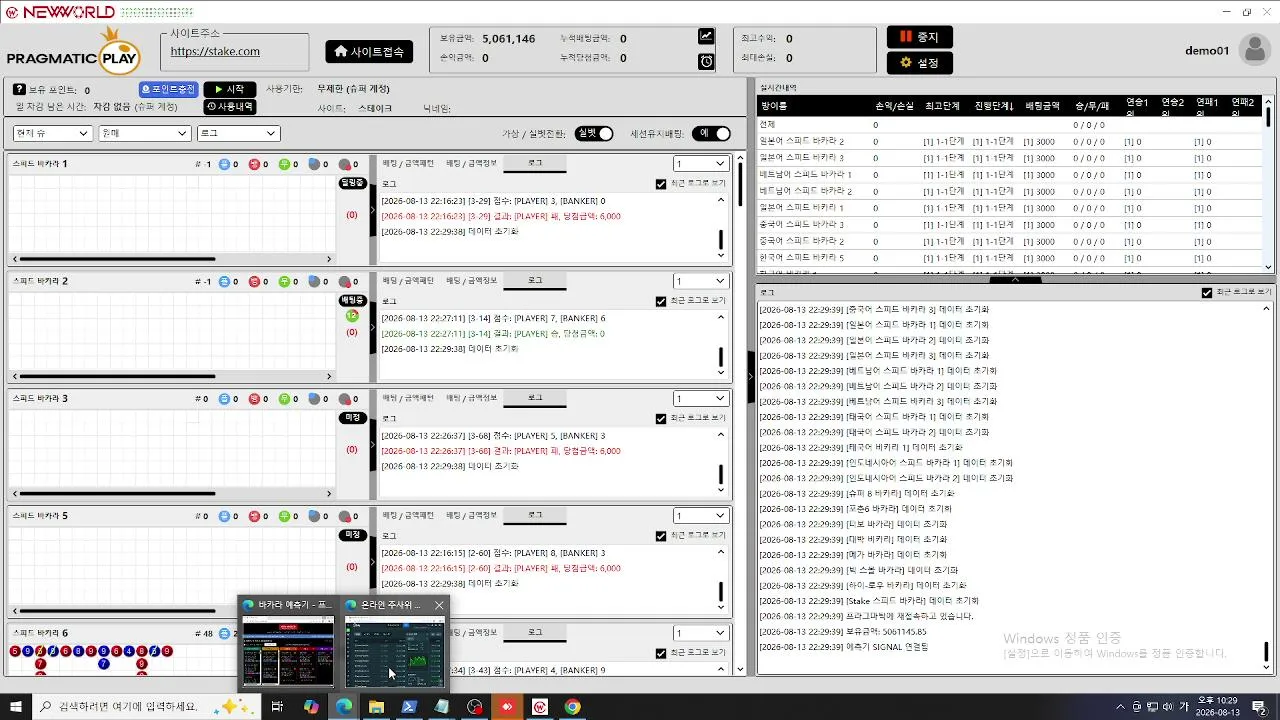Collapse the 실시간내역 table with the up chevron

pyautogui.click(x=1015, y=280)
